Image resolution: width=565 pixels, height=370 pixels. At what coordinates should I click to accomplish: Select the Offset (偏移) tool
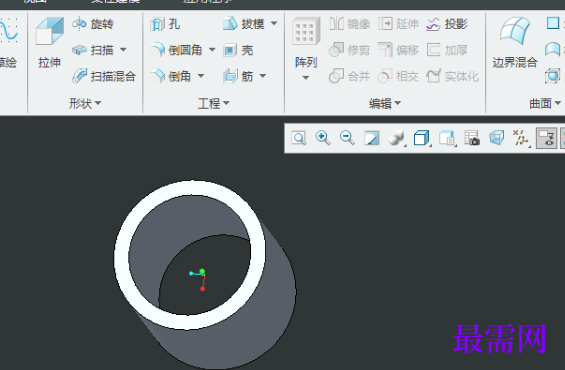tap(398, 50)
